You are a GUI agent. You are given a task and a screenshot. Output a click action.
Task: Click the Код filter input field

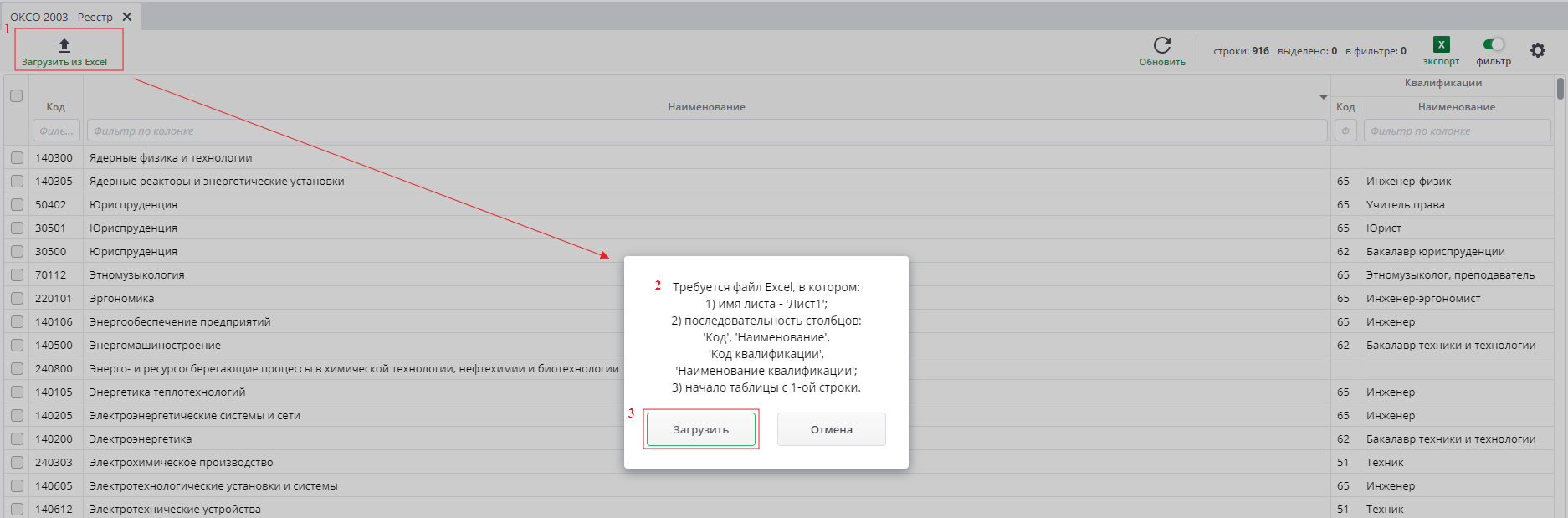click(x=57, y=131)
